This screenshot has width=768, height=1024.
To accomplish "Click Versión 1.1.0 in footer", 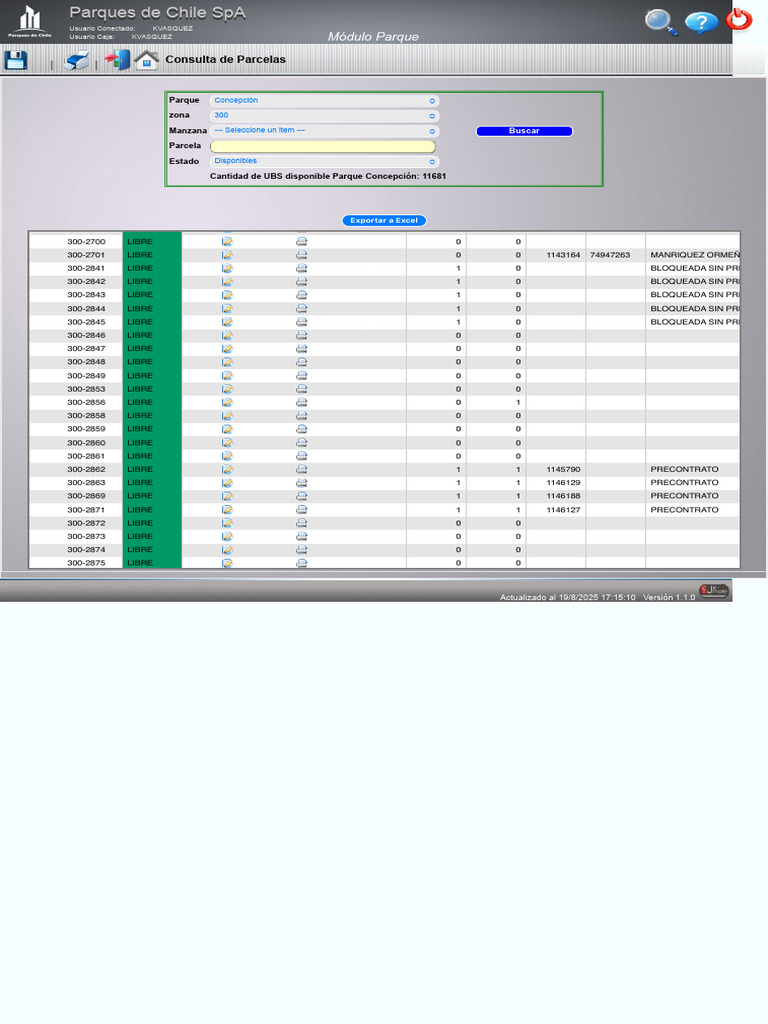I will click(x=669, y=597).
